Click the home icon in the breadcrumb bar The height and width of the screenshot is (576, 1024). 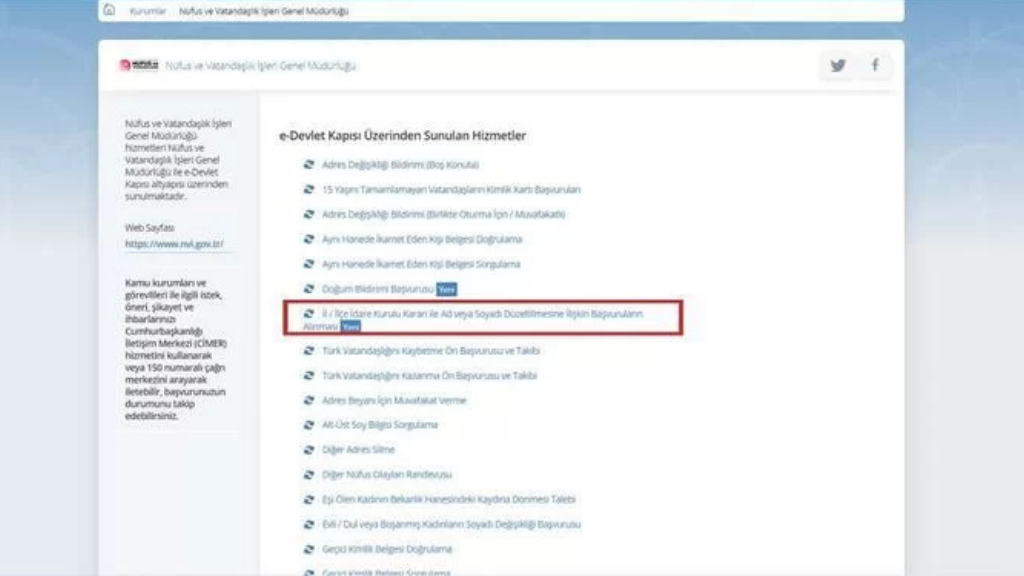pos(111,9)
